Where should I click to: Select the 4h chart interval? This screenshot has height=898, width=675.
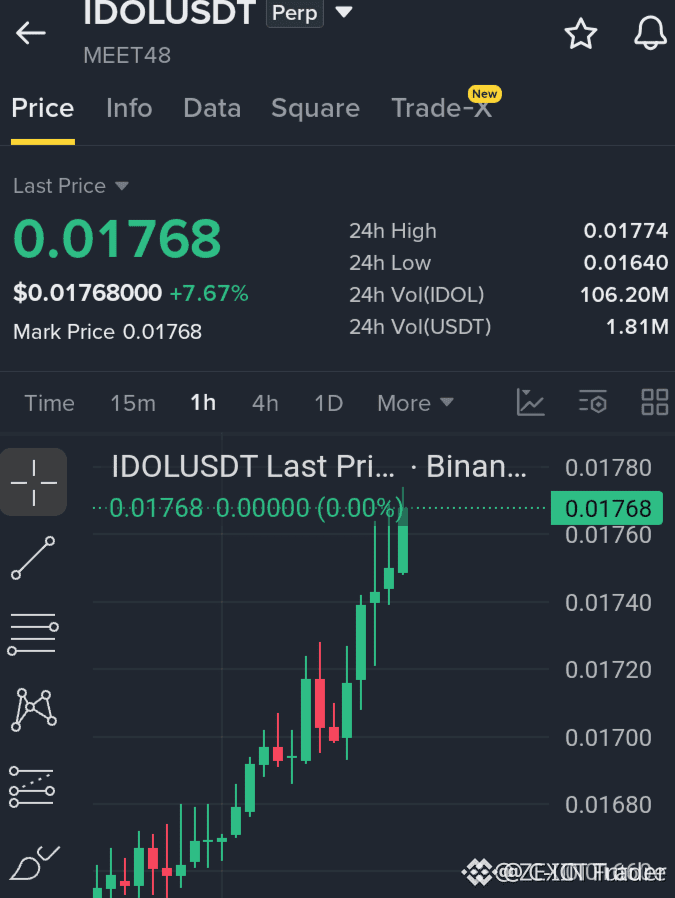265,403
